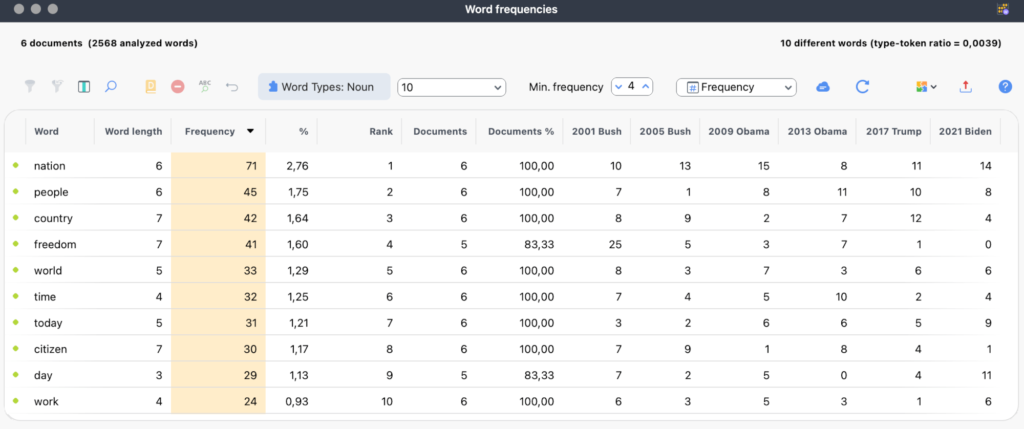Image resolution: width=1024 pixels, height=429 pixels.
Task: Click the 2009 Obama column header
Action: pos(739,131)
